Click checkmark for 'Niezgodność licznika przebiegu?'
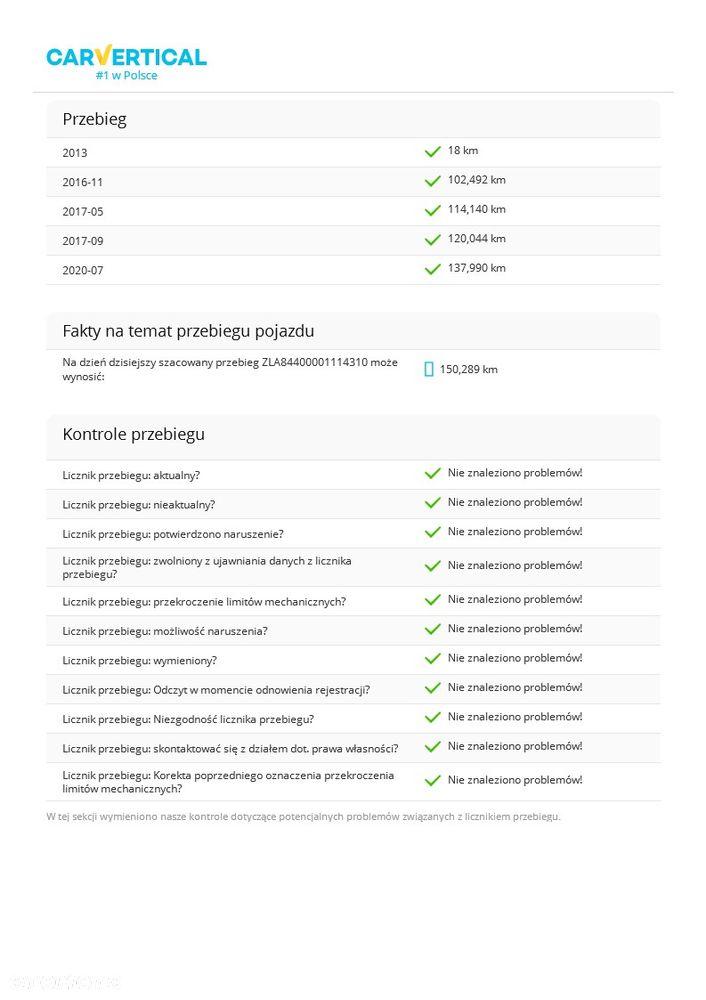The image size is (706, 1000). tap(432, 717)
